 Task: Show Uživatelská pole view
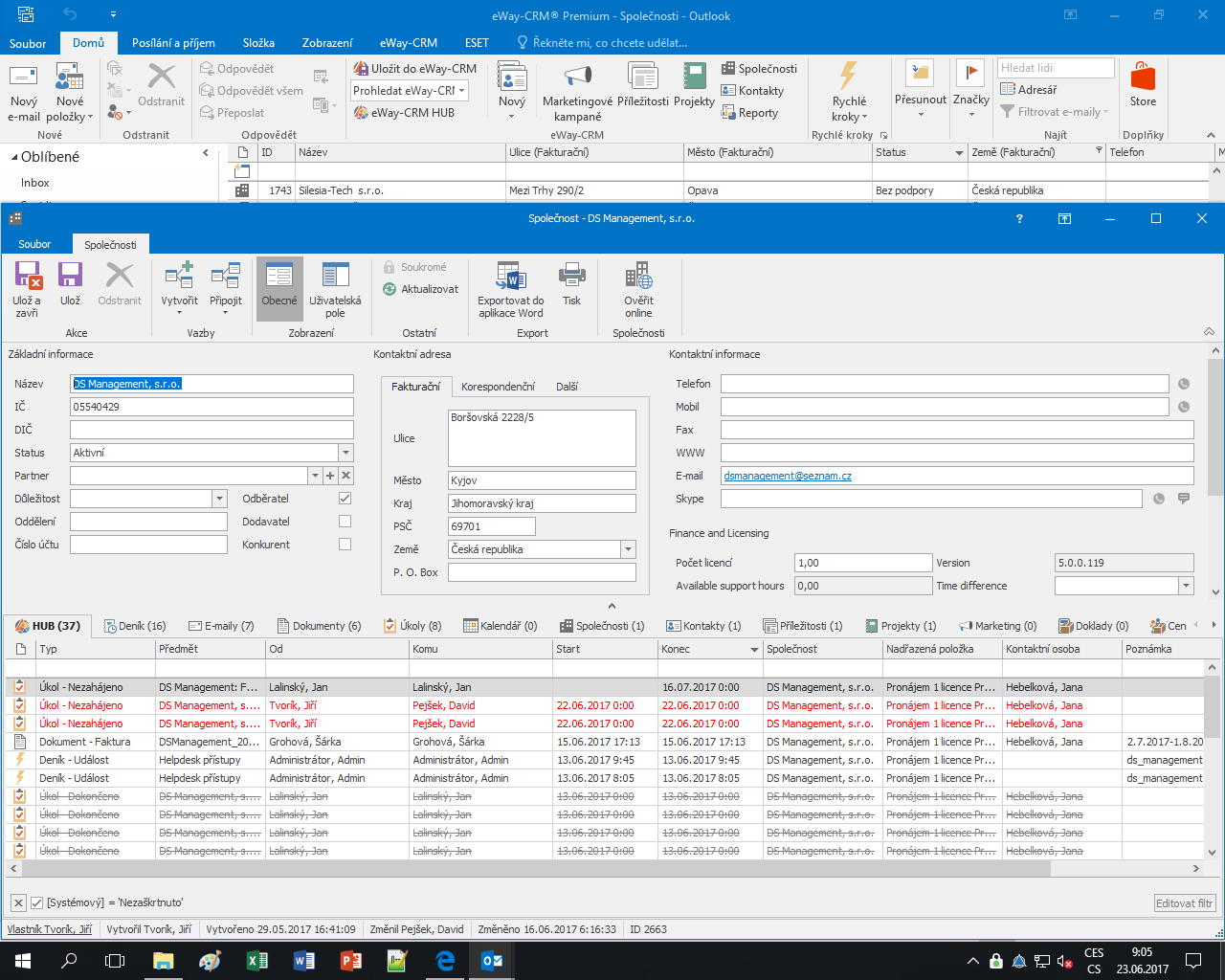[335, 289]
